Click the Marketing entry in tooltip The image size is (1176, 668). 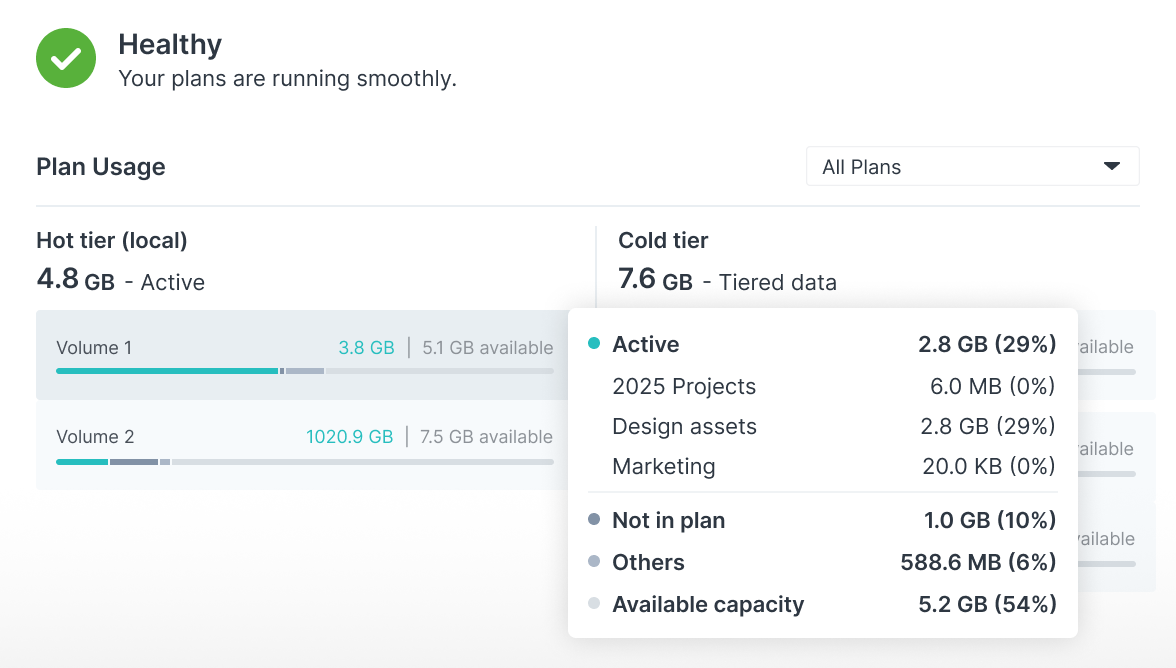pyautogui.click(x=664, y=467)
